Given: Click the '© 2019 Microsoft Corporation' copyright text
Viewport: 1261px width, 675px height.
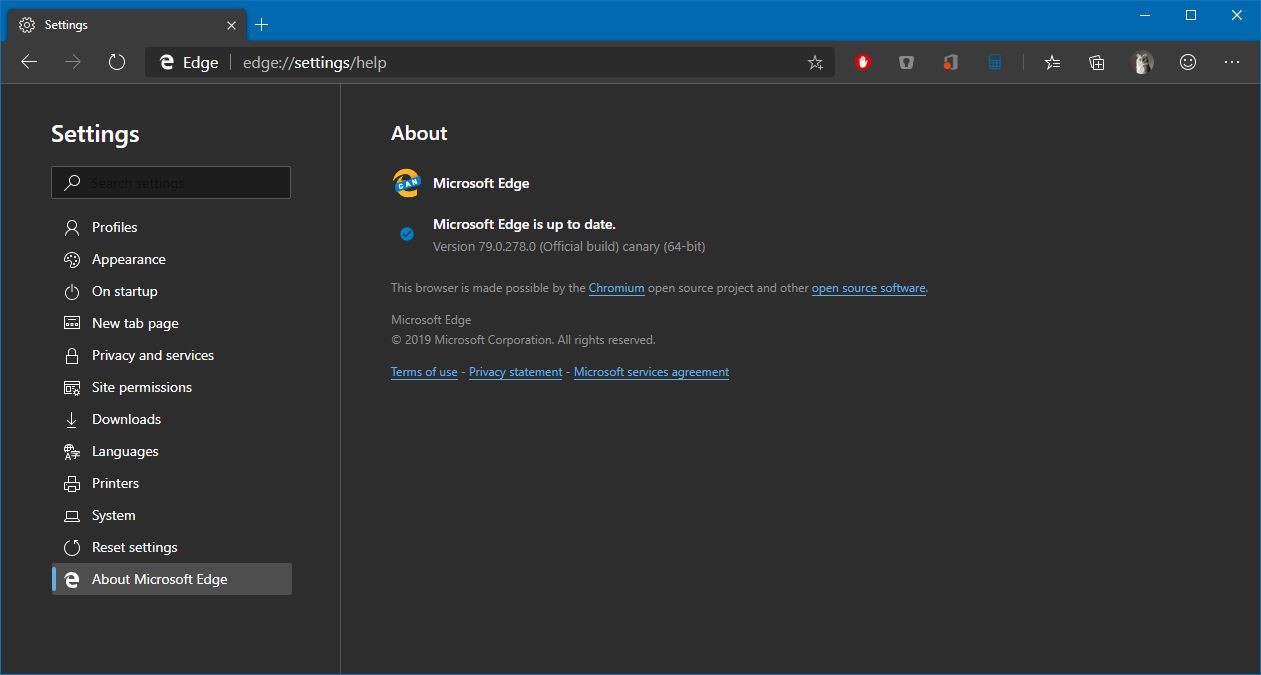Looking at the screenshot, I should point(523,340).
